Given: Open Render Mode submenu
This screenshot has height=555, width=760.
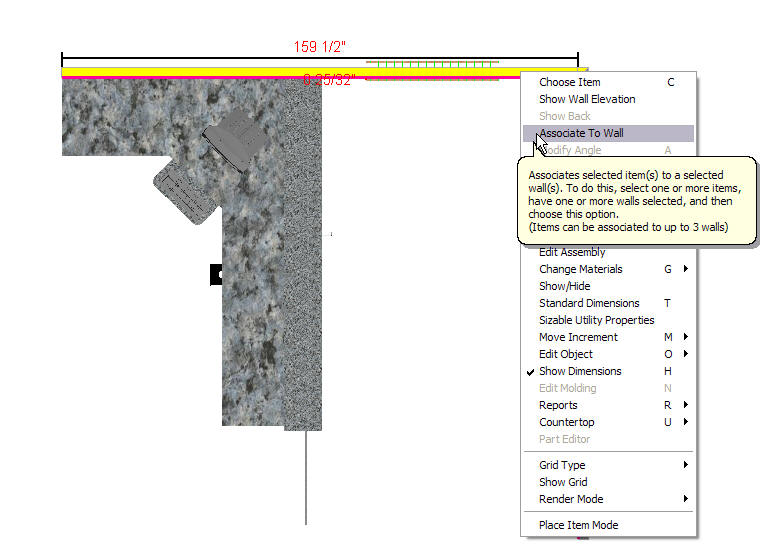Looking at the screenshot, I should tap(608, 499).
